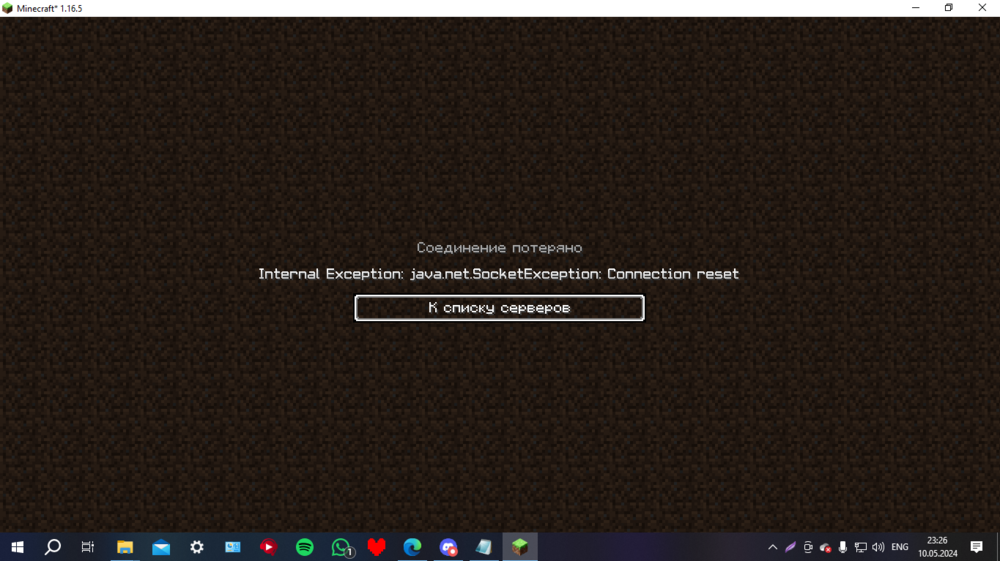Open the red play-button app on the taskbar
1000x561 pixels.
click(268, 547)
